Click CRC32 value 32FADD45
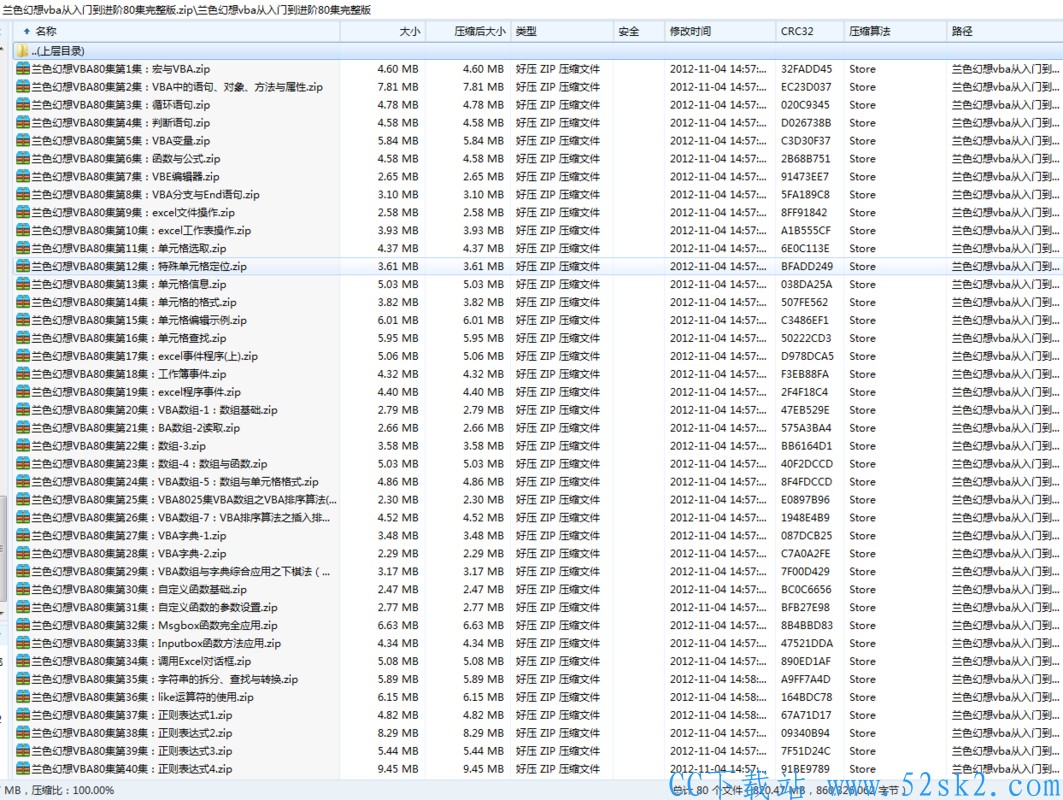1063x800 pixels. coord(805,69)
